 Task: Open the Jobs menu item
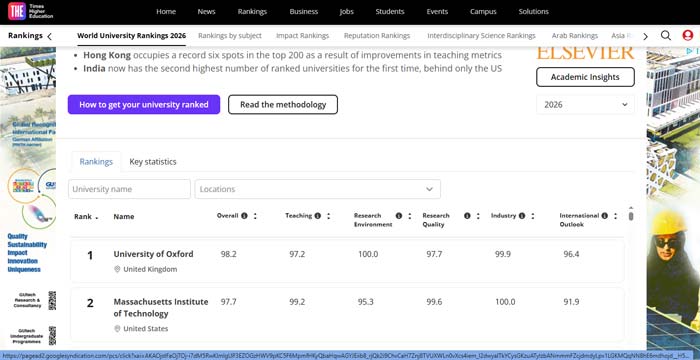tap(346, 12)
